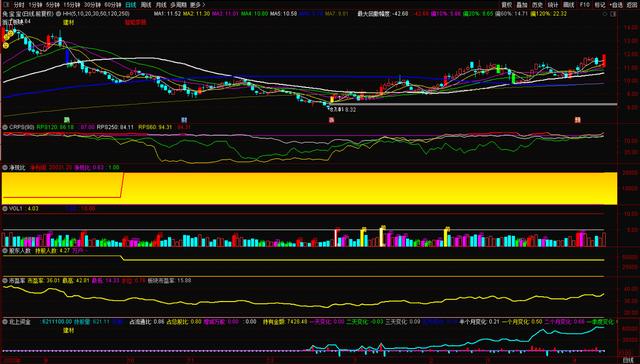
Task: Click the first yellow volume spike bar
Action: (363, 237)
